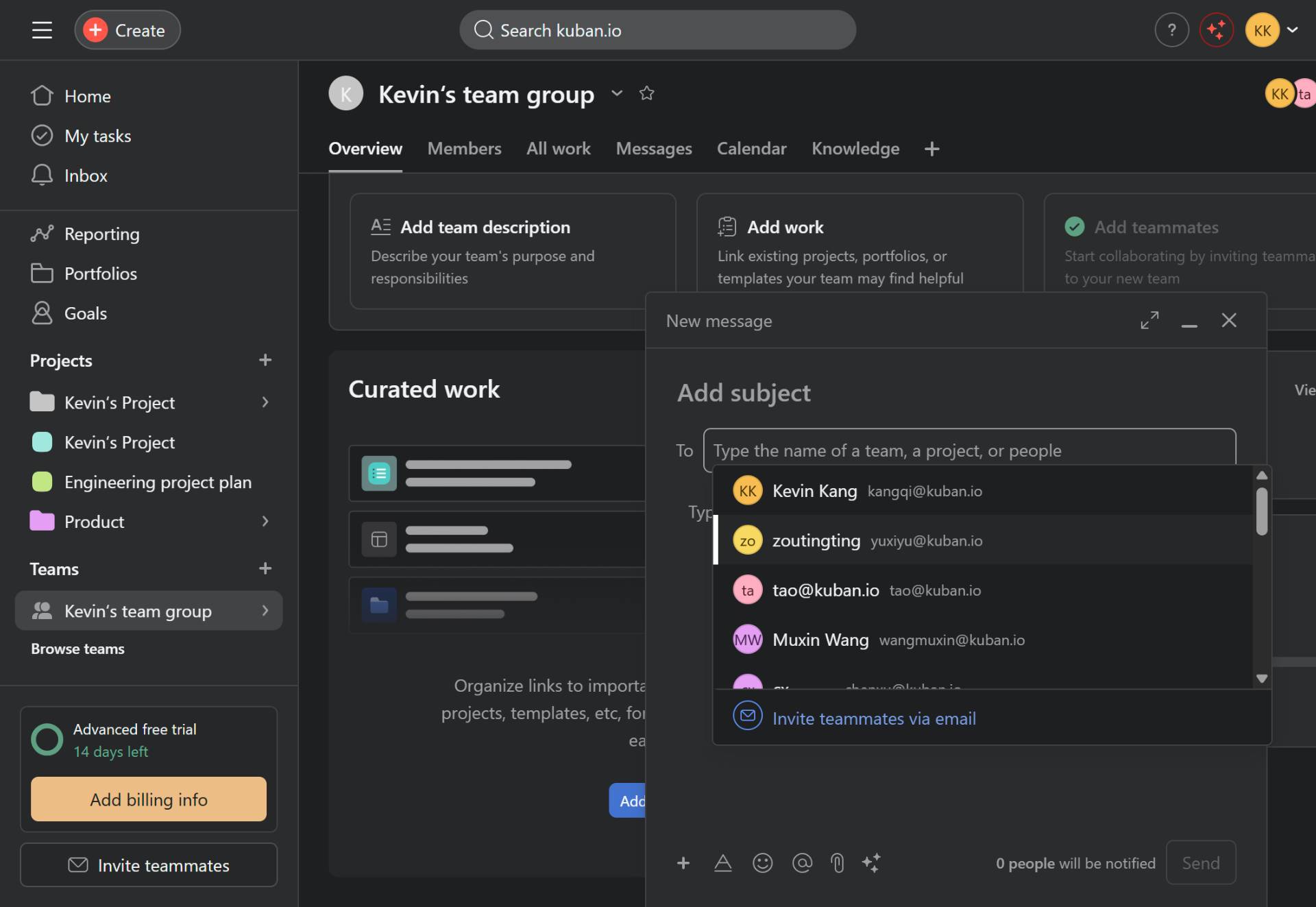Click the scroll up arrow in recipient list
The height and width of the screenshot is (907, 1316).
pyautogui.click(x=1262, y=475)
